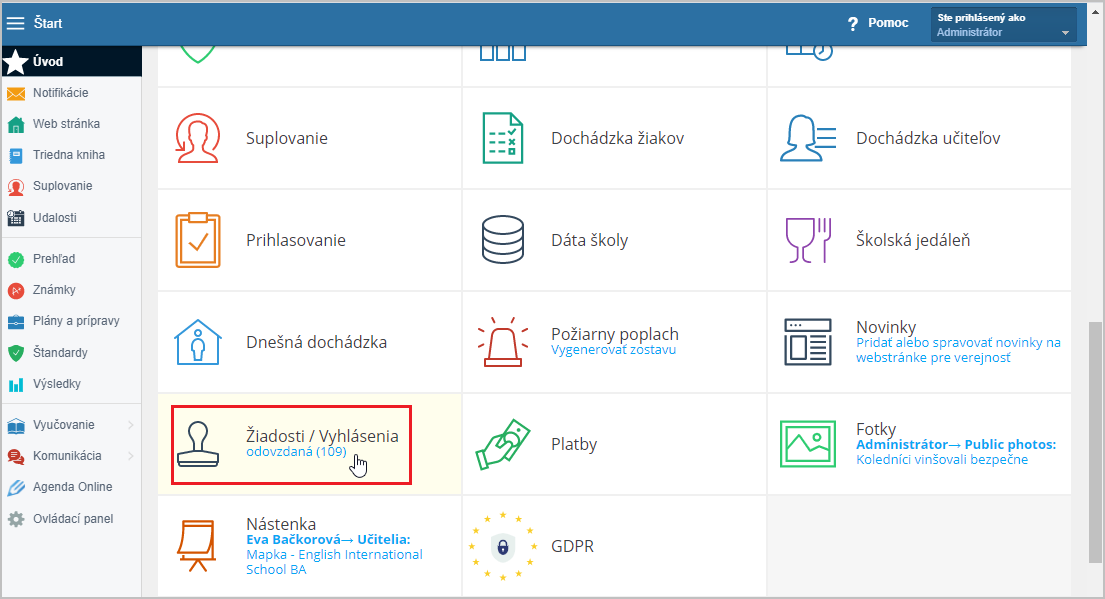Screen dimensions: 1105x599
Task: Open the Nástenka board icon
Action: tap(196, 546)
